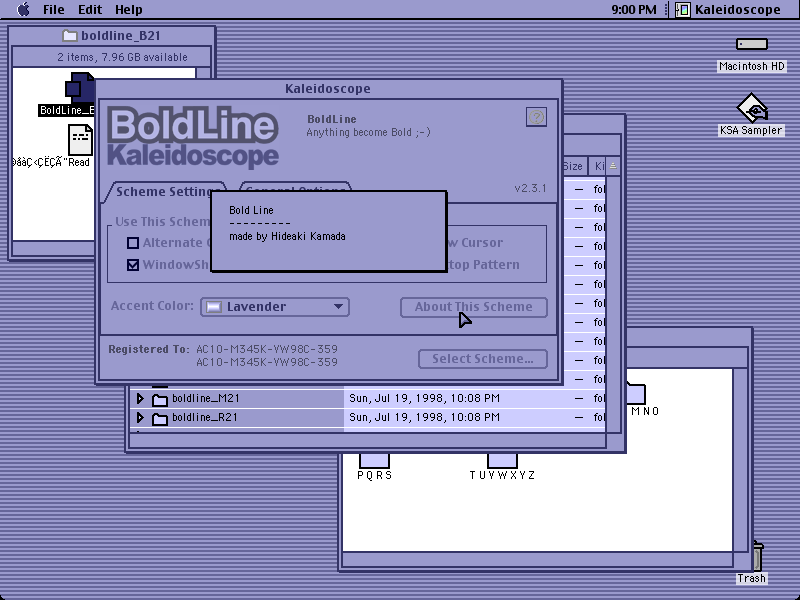Click the Anything become Bold description text

(x=368, y=133)
